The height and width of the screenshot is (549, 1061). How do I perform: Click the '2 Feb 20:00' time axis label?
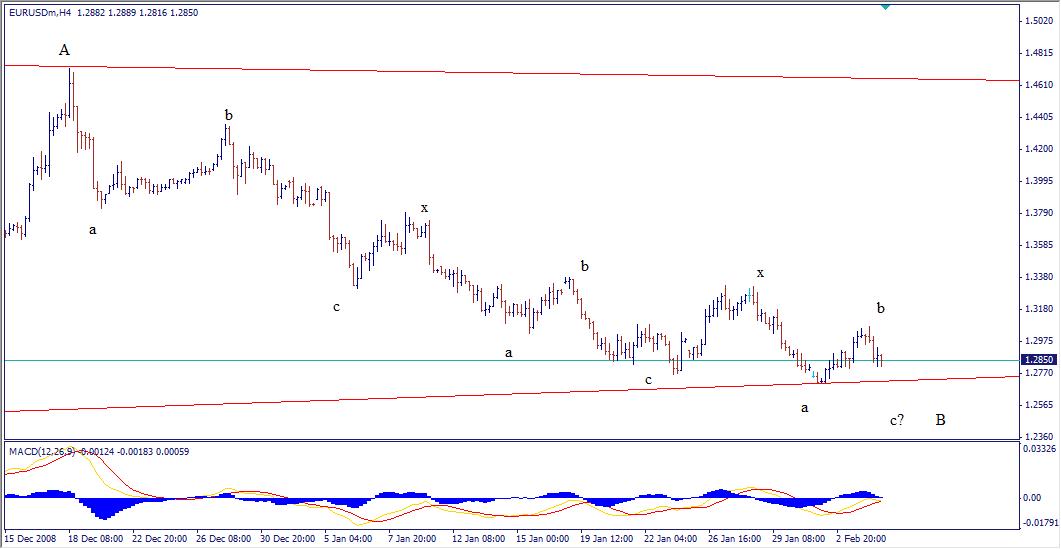[861, 539]
